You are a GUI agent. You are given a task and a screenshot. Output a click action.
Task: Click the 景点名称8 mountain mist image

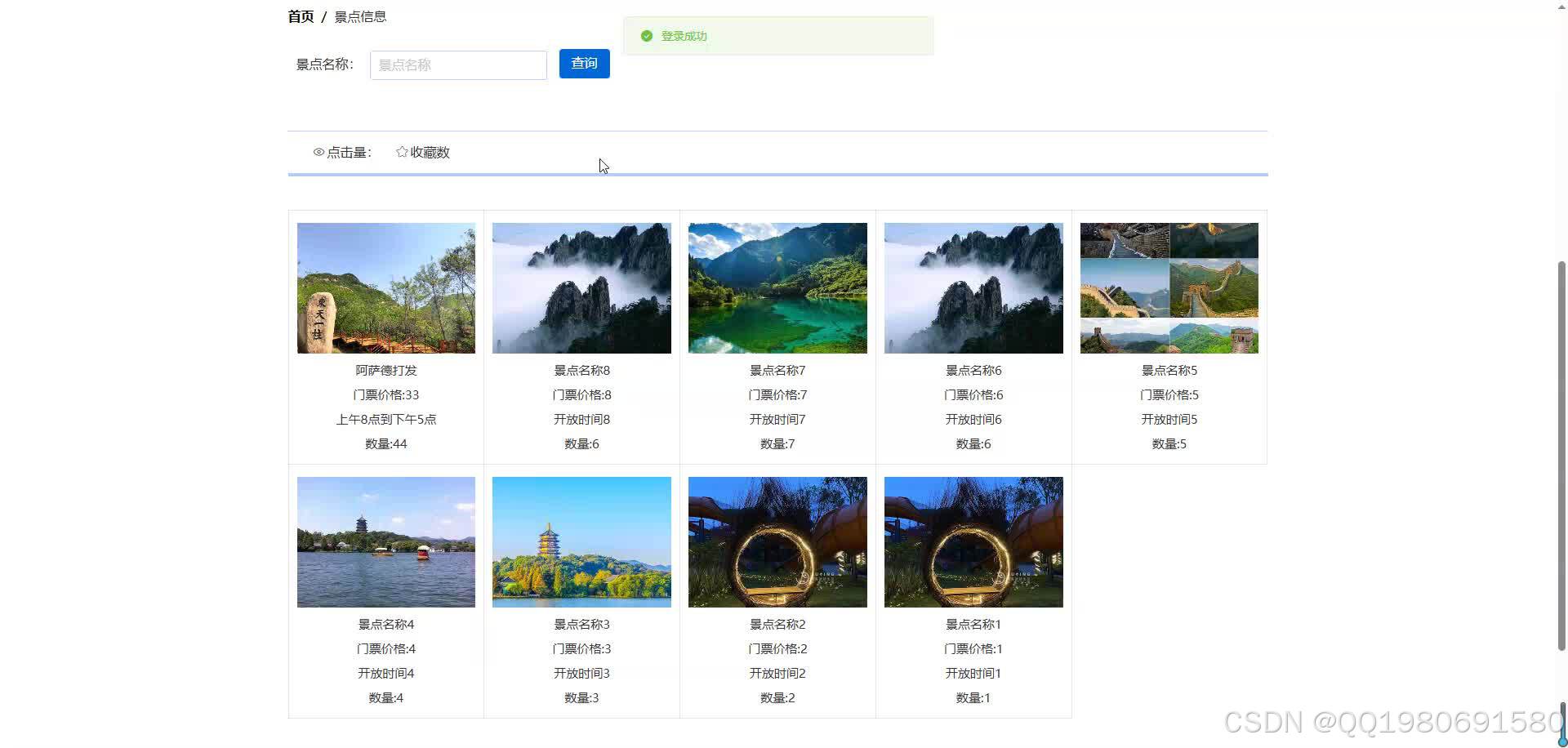[x=581, y=287]
